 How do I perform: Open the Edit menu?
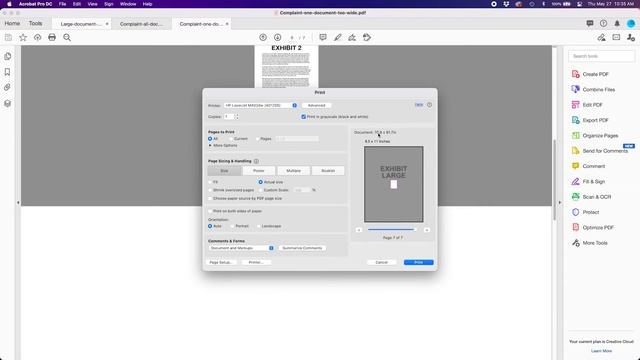pos(77,4)
